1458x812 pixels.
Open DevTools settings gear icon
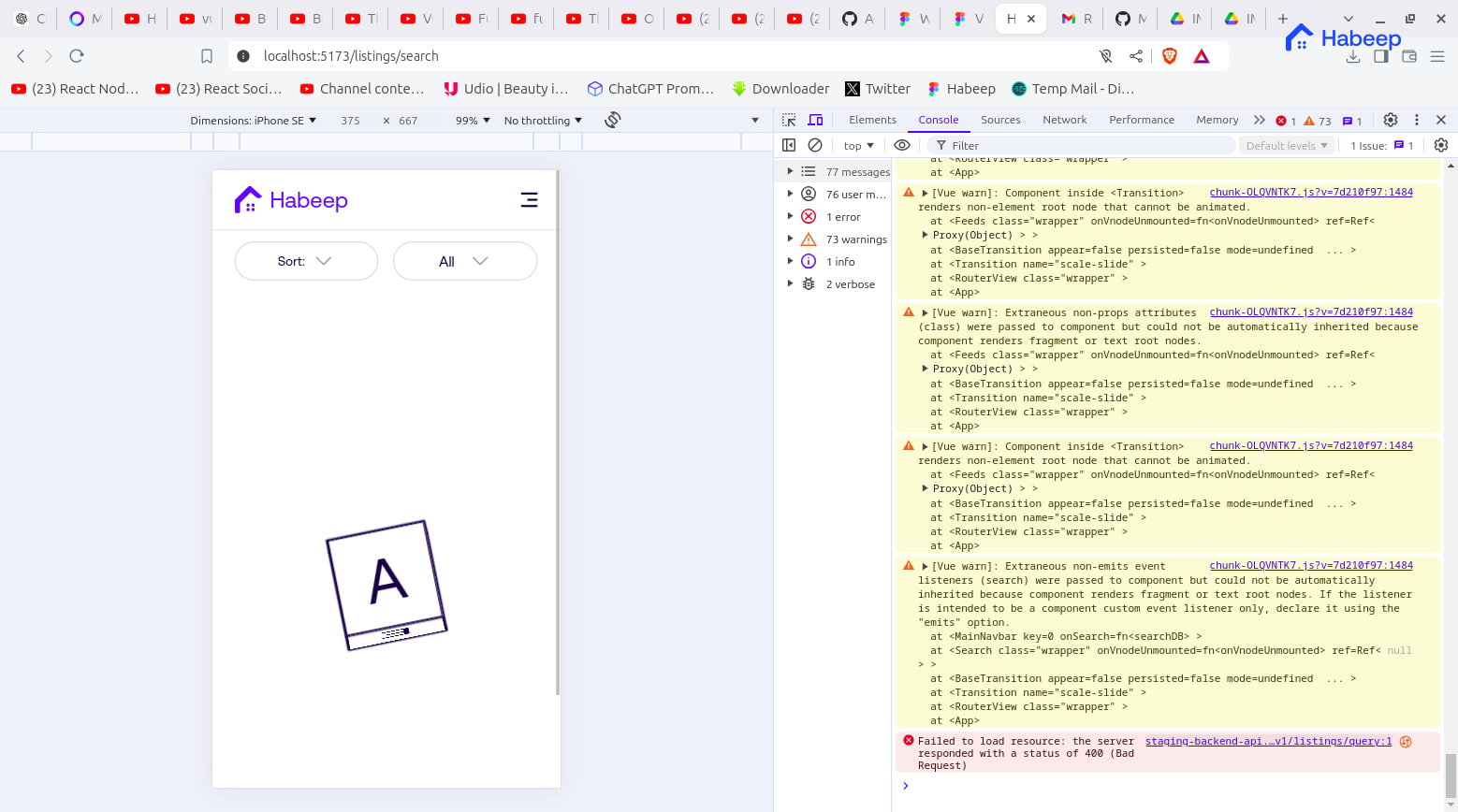(x=1391, y=120)
